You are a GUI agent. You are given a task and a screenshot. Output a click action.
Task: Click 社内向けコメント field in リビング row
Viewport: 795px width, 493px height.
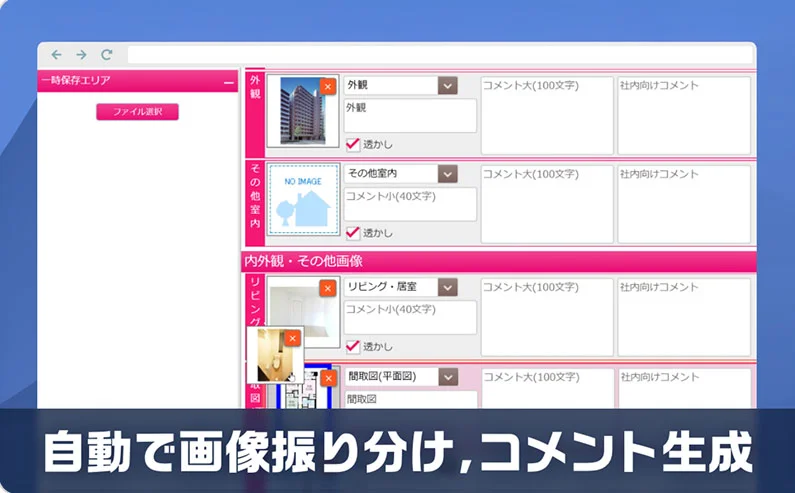[x=684, y=317]
